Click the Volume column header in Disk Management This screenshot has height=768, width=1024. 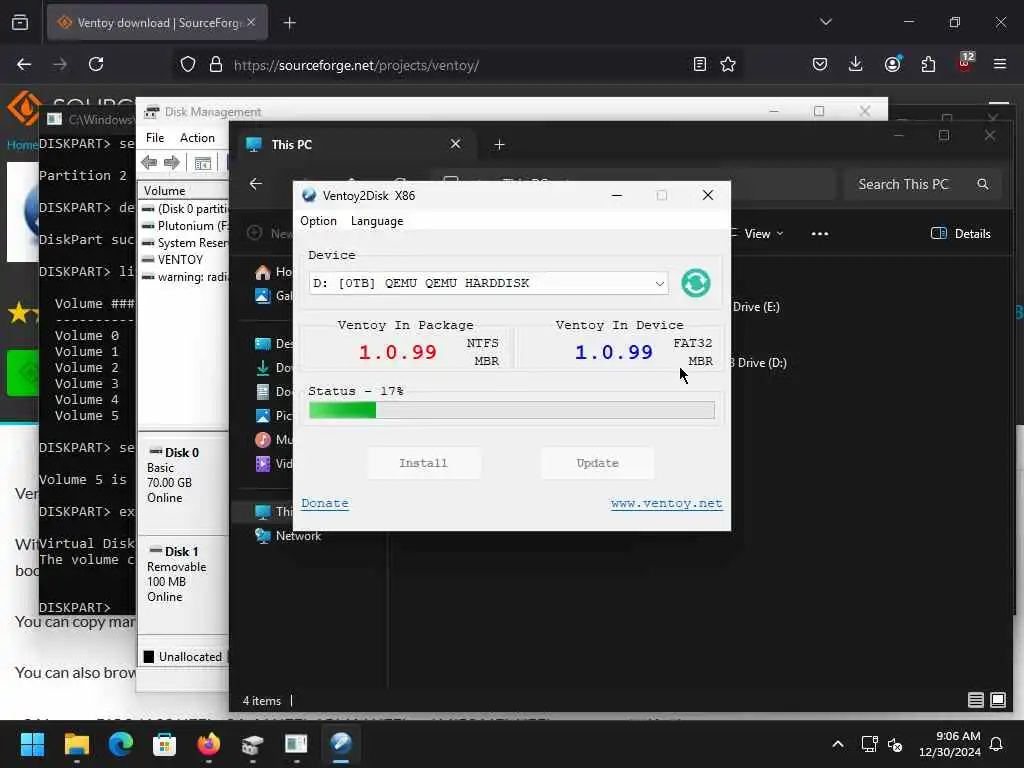pyautogui.click(x=183, y=190)
